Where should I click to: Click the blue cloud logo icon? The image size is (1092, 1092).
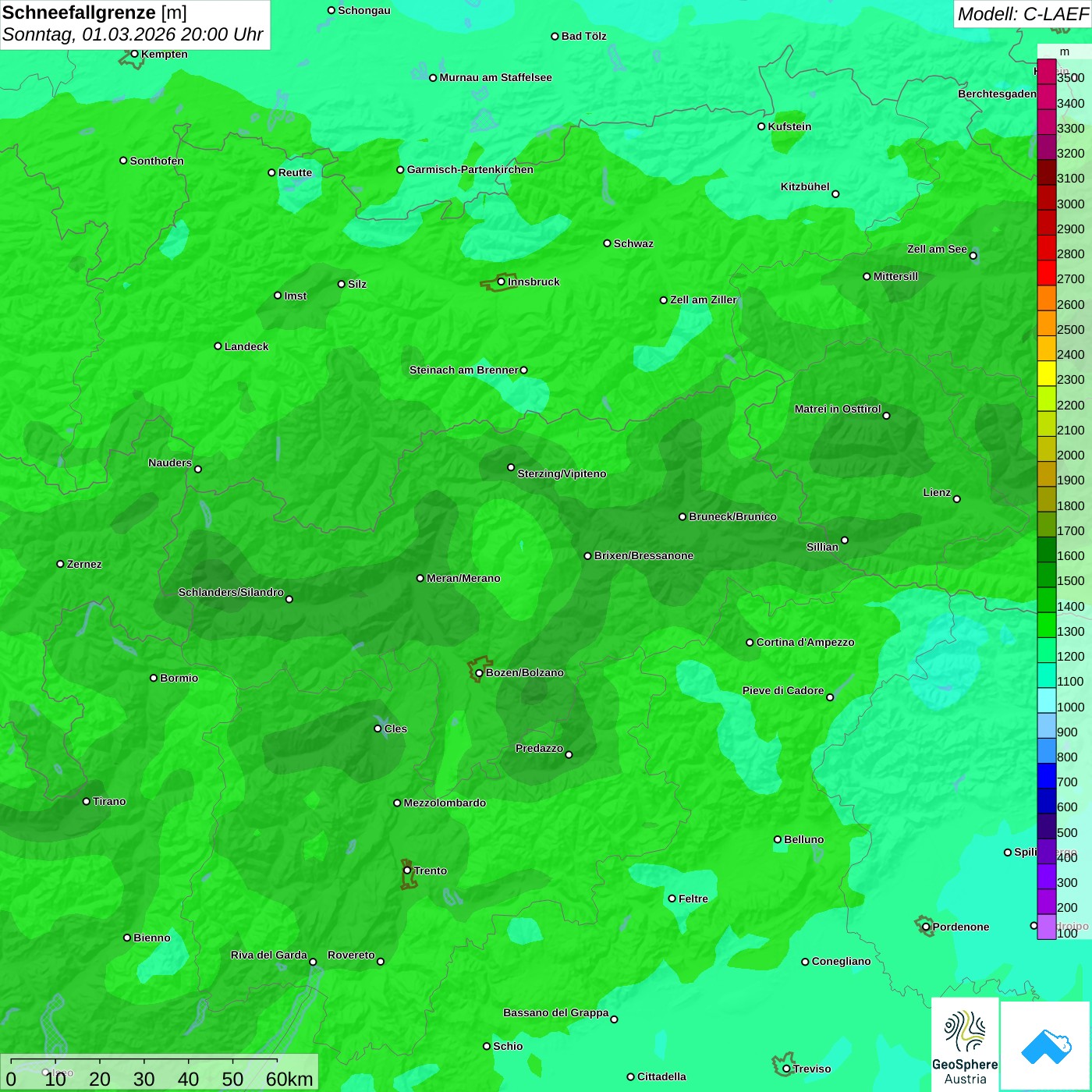(1046, 1046)
